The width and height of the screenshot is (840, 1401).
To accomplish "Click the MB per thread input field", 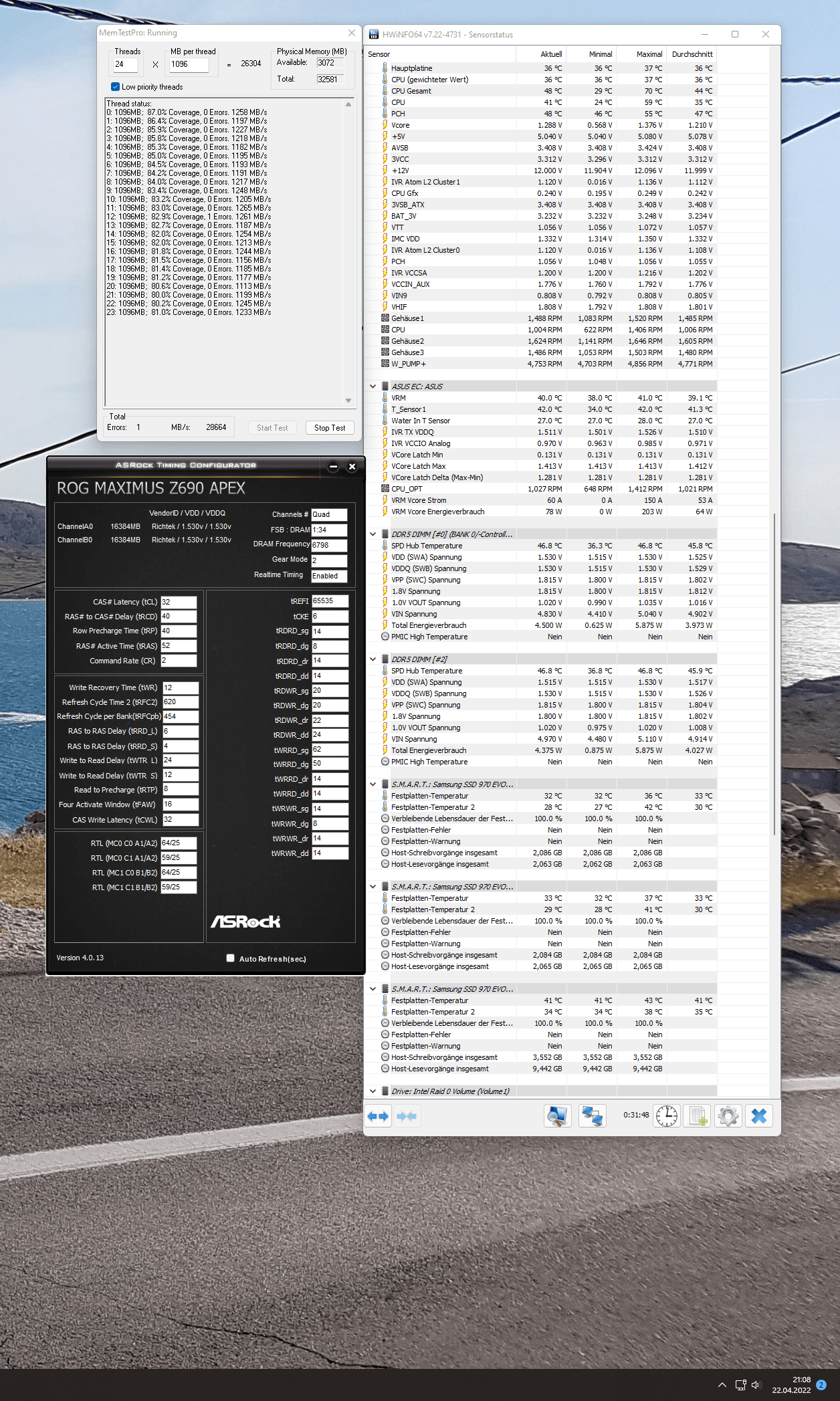I will pos(189,65).
